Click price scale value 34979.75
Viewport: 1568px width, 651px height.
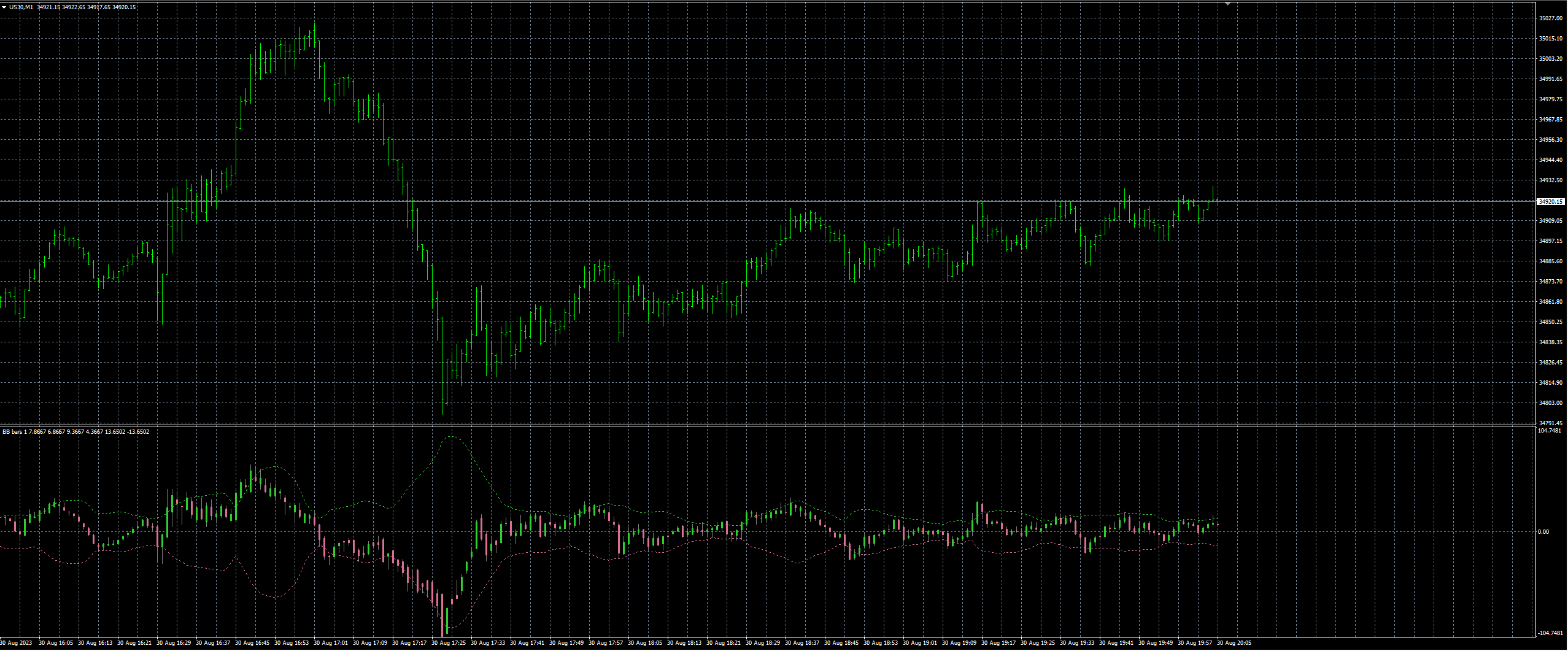(x=1551, y=99)
